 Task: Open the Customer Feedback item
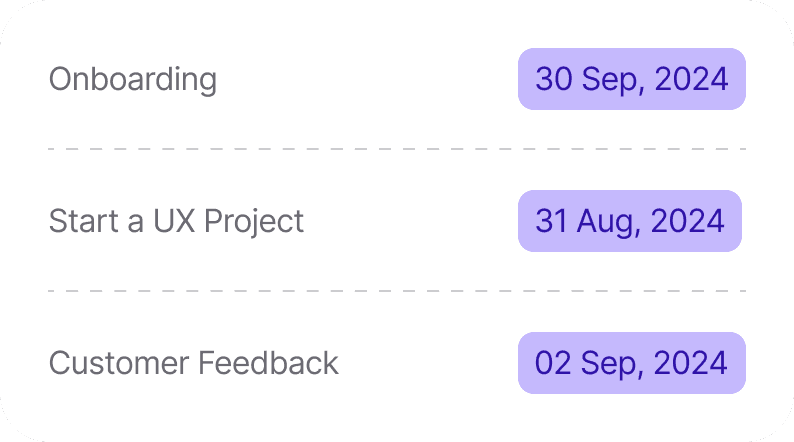point(193,363)
